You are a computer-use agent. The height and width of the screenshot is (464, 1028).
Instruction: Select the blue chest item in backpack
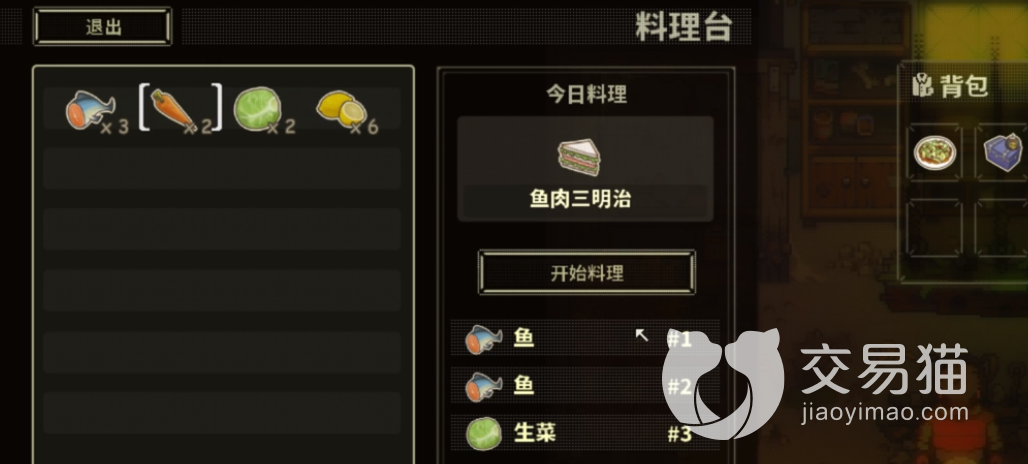[1004, 151]
